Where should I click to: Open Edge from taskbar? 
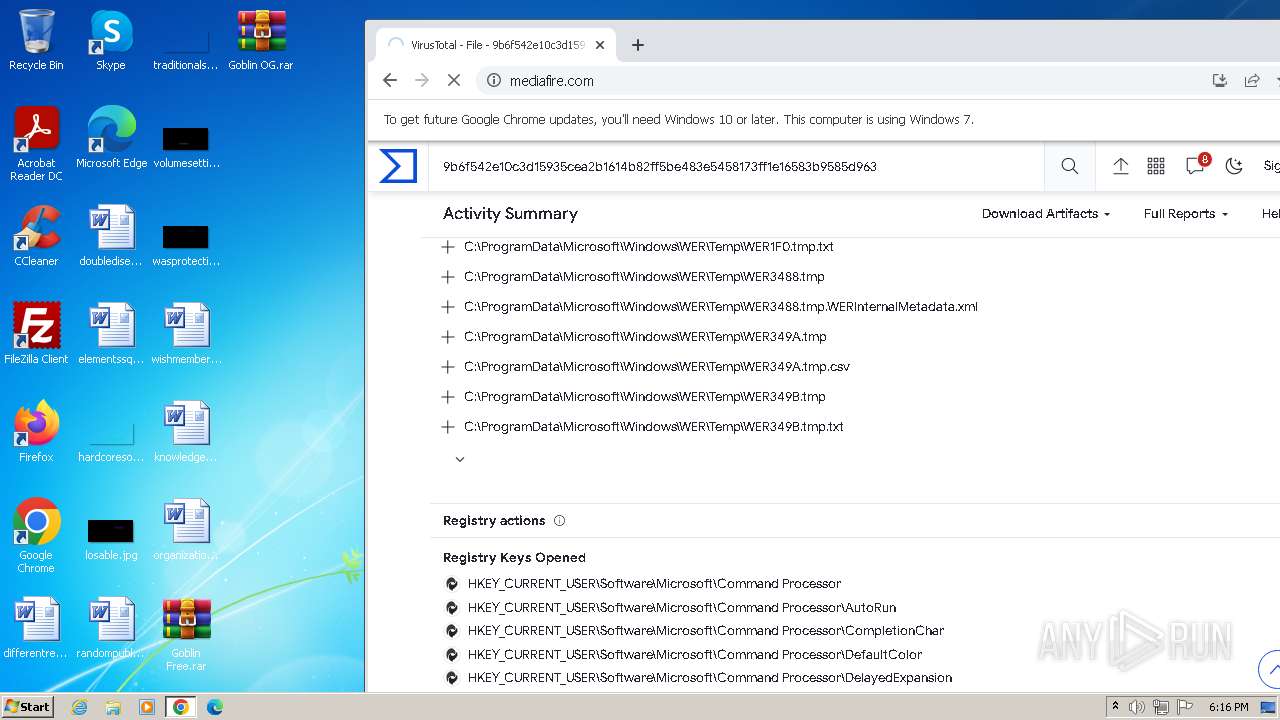point(215,707)
